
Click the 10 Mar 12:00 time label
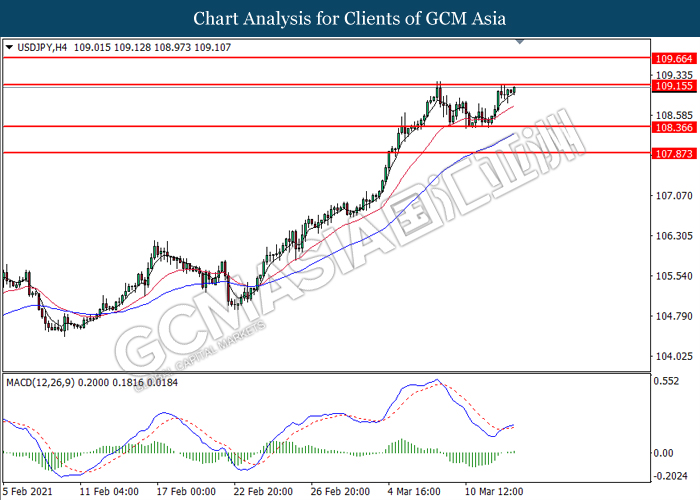[x=494, y=492]
